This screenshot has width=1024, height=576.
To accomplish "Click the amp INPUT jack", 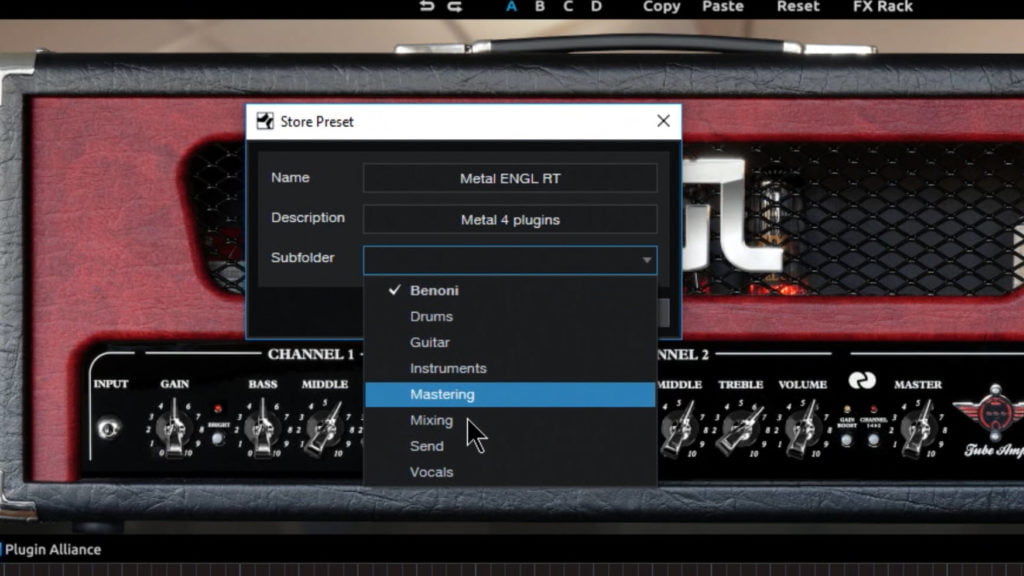I will click(108, 428).
